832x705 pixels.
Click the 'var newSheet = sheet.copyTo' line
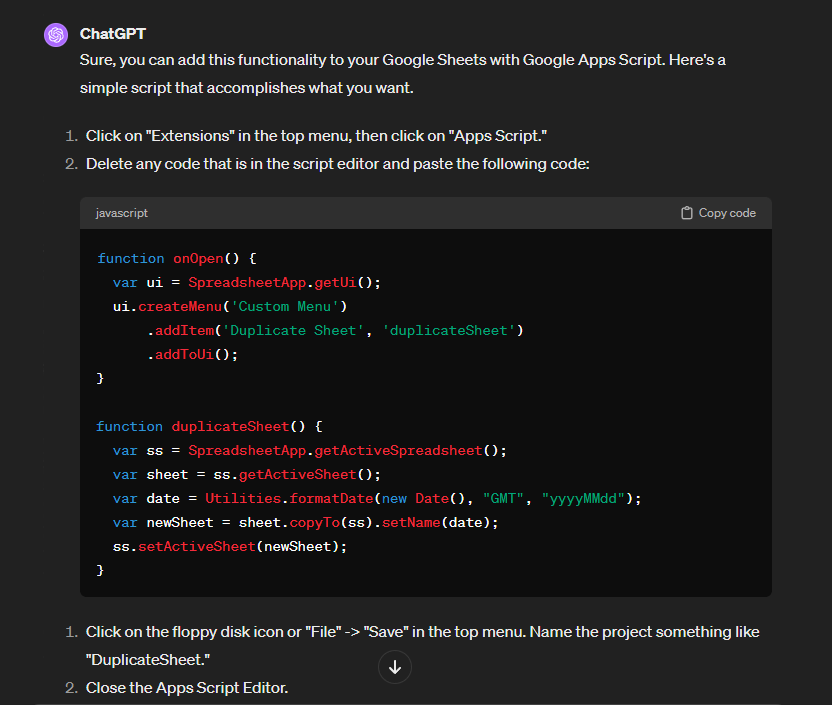(306, 523)
